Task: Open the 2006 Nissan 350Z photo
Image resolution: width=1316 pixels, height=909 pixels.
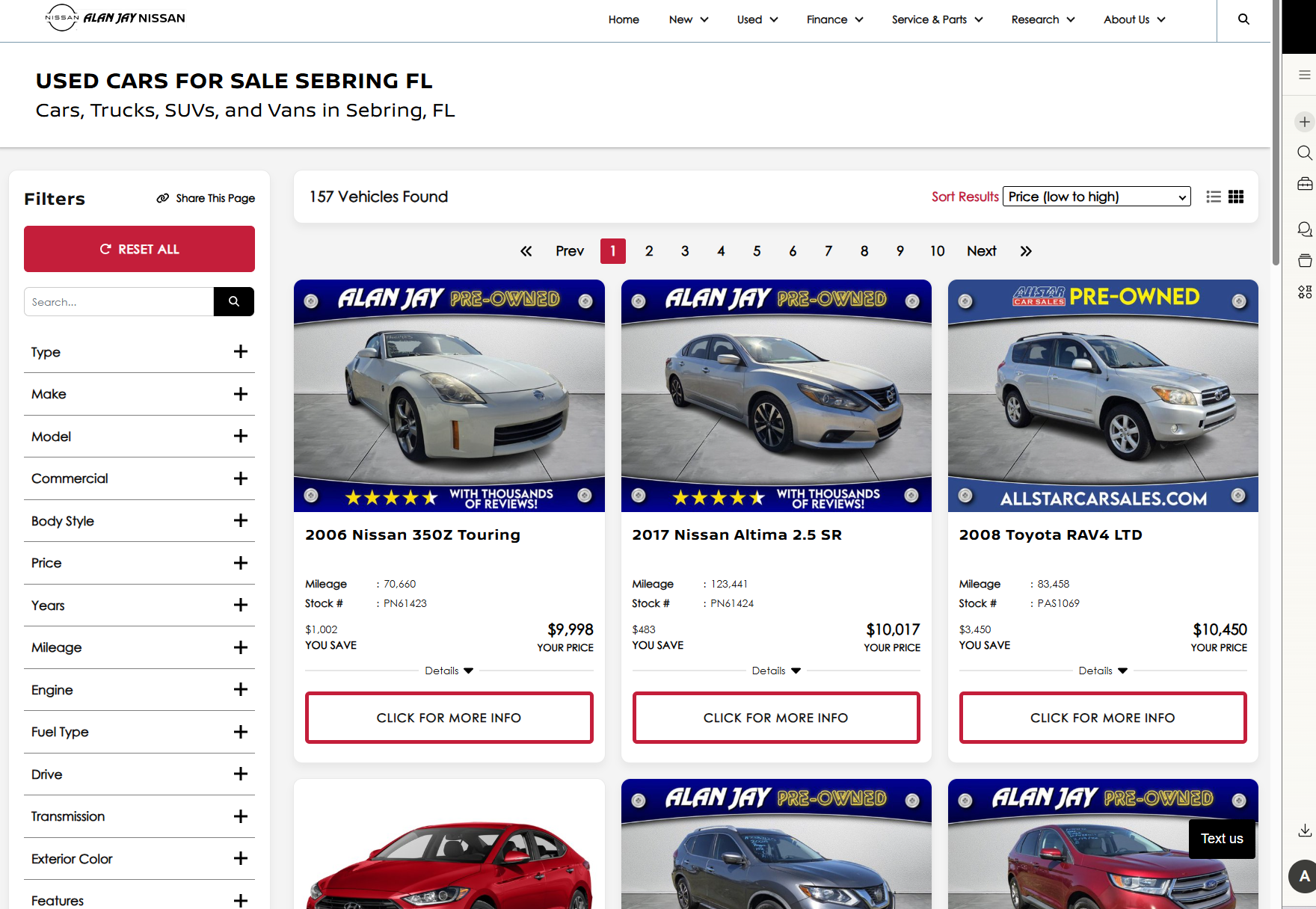Action: pyautogui.click(x=449, y=395)
